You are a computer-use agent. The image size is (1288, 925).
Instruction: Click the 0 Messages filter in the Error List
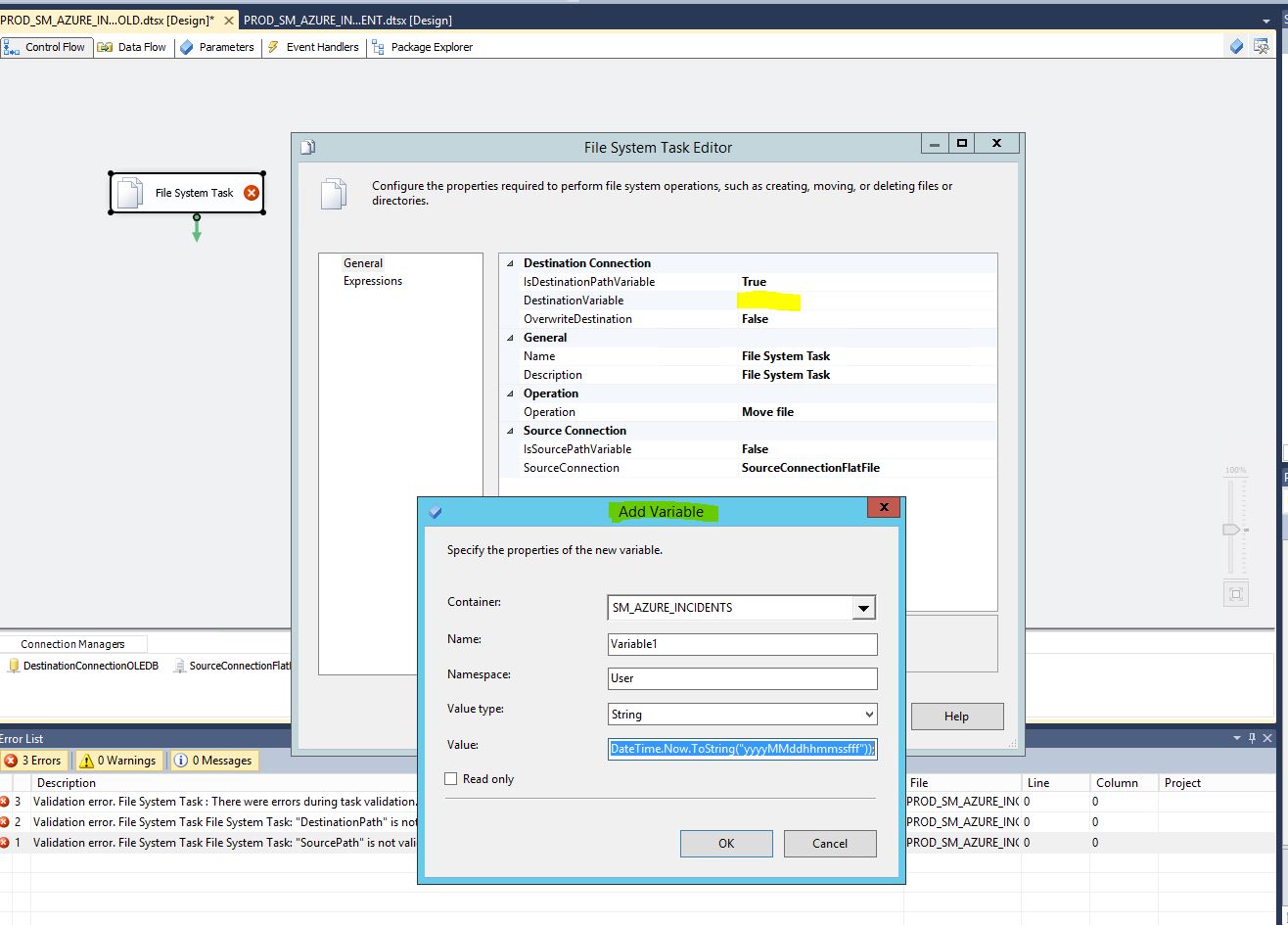(213, 760)
